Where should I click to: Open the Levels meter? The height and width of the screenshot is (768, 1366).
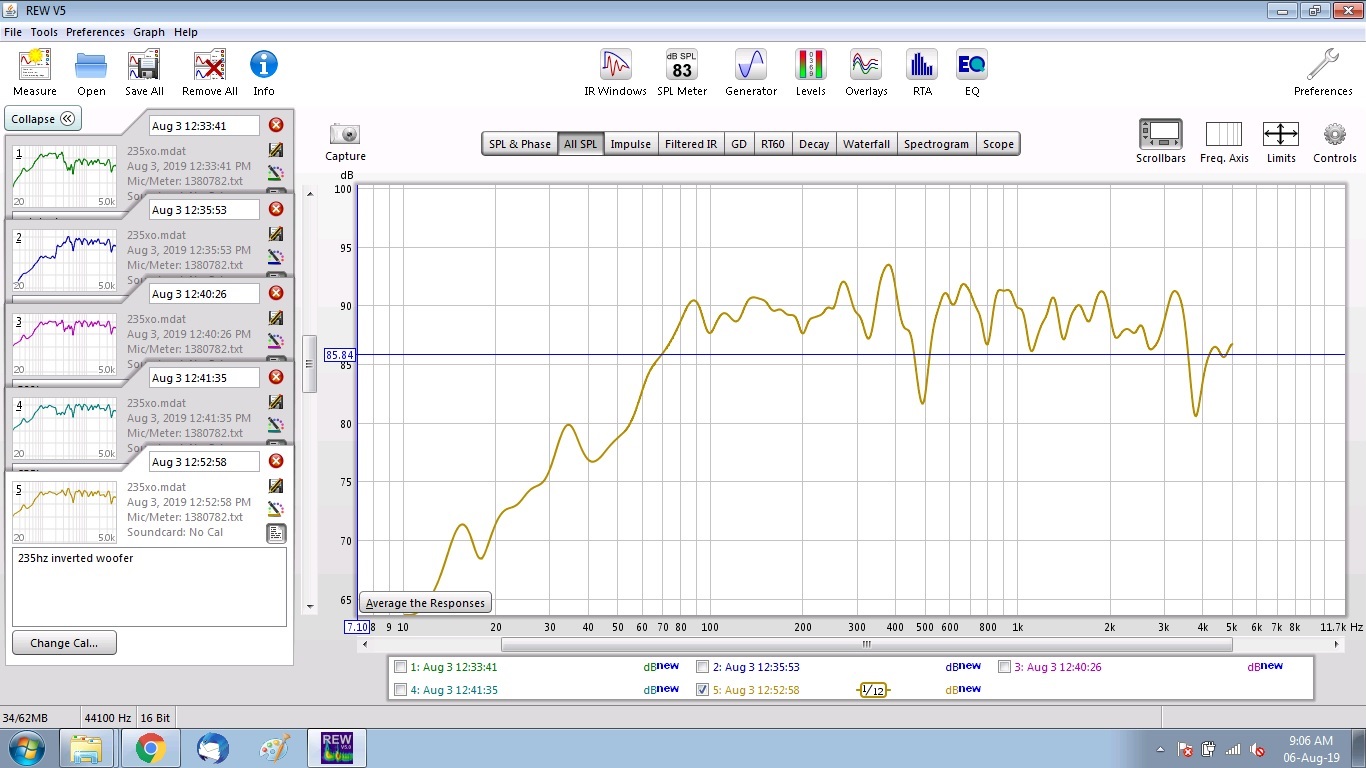(811, 66)
